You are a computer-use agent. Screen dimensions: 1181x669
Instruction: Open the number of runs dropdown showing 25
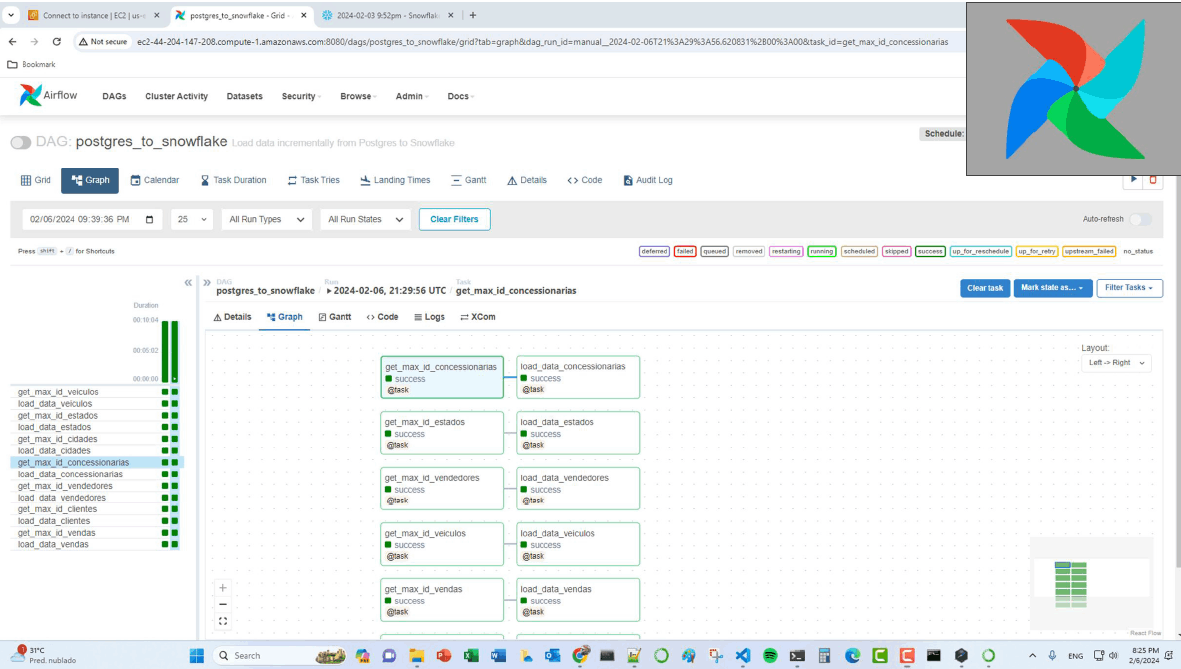click(x=191, y=219)
